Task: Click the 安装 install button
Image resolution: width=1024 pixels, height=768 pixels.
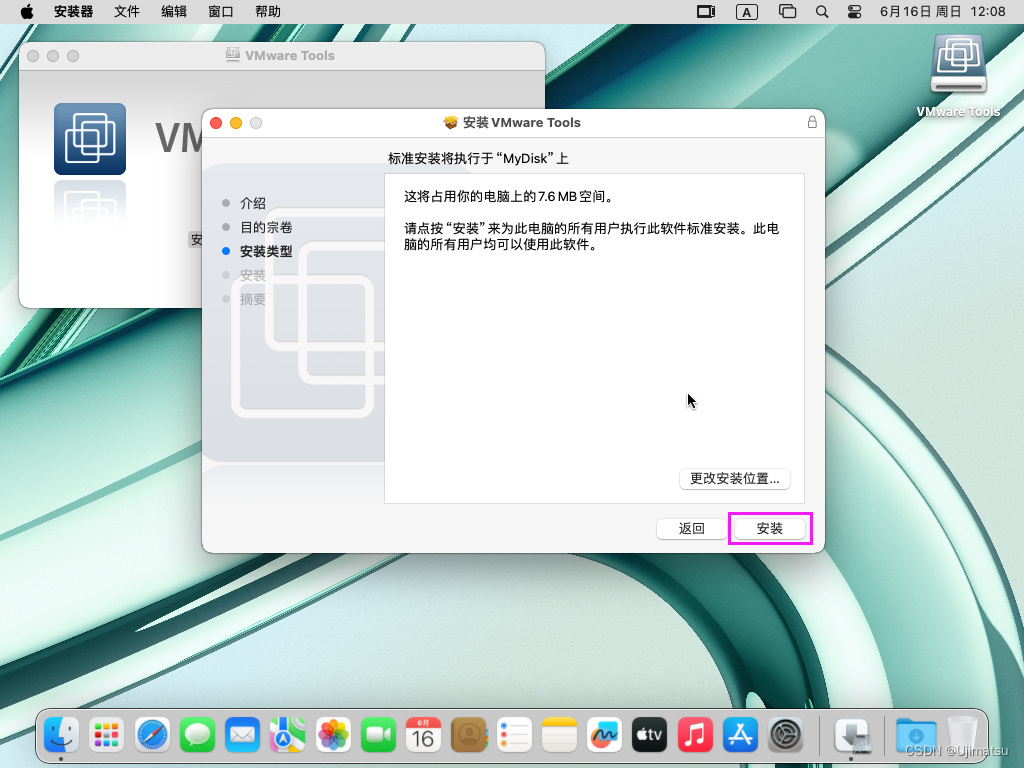Action: [769, 528]
